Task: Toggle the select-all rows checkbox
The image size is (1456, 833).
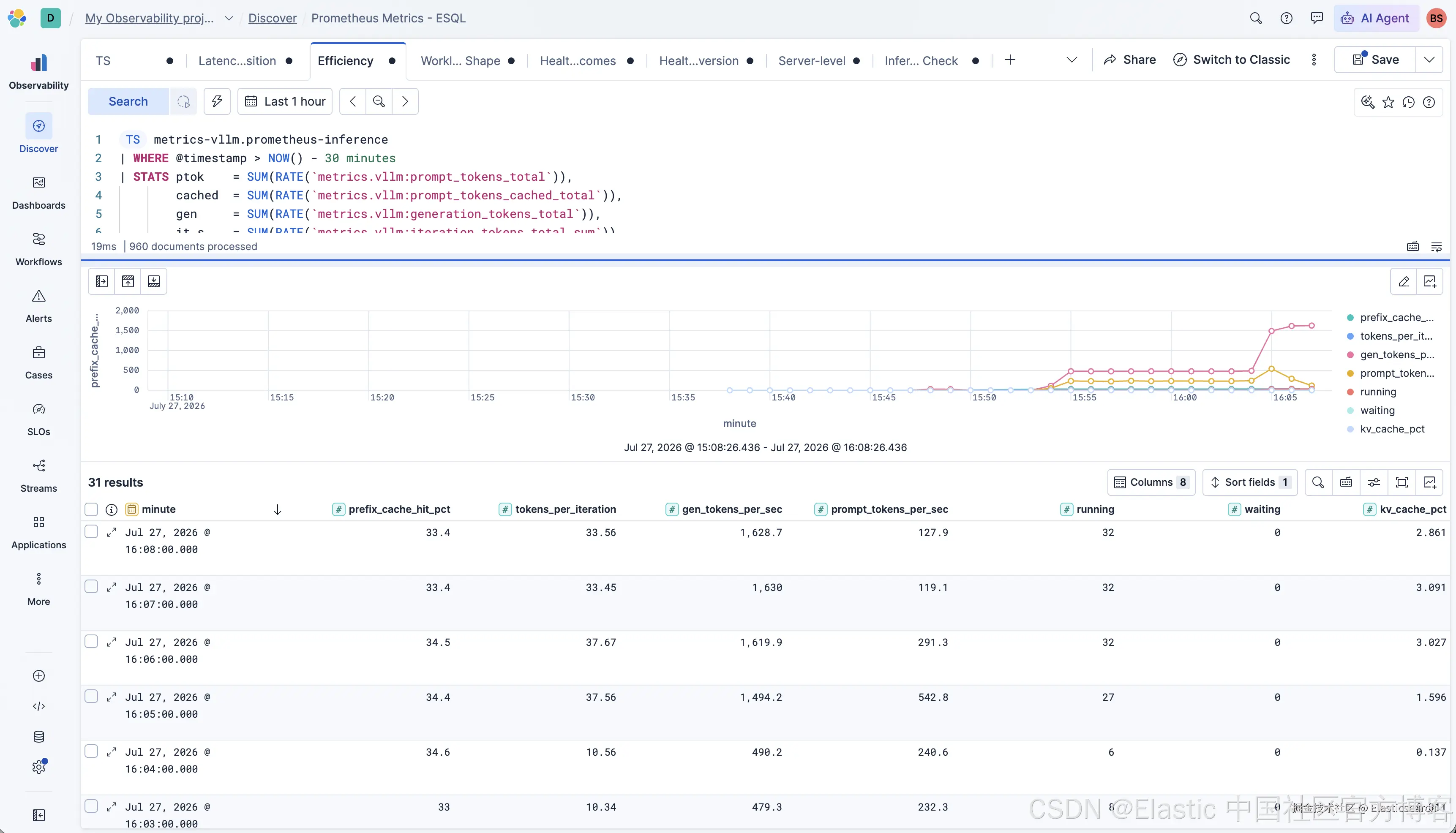Action: click(92, 509)
